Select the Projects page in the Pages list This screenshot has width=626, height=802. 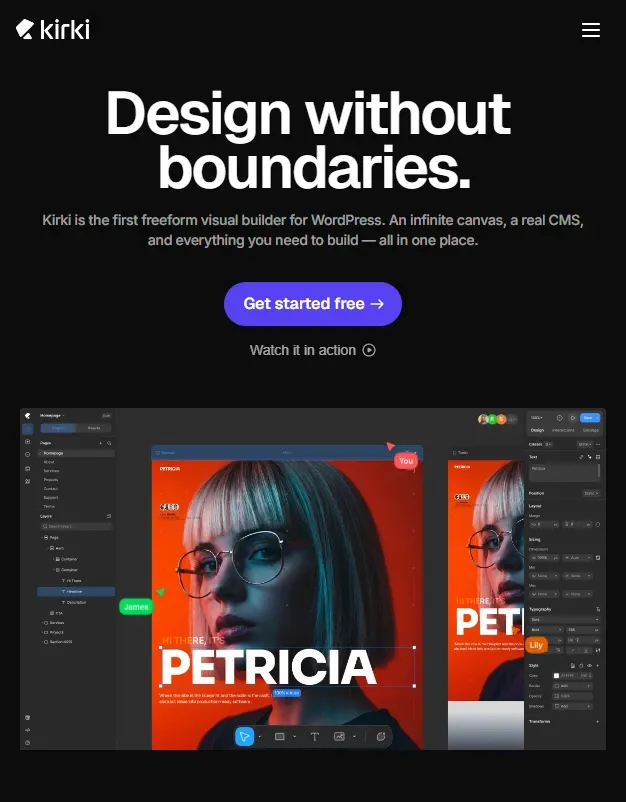pyautogui.click(x=51, y=480)
